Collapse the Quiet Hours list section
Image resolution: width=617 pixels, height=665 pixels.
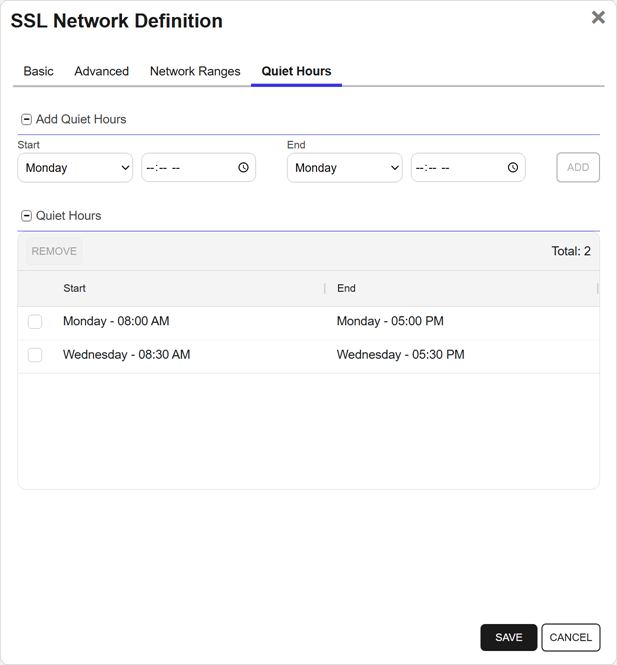(26, 216)
